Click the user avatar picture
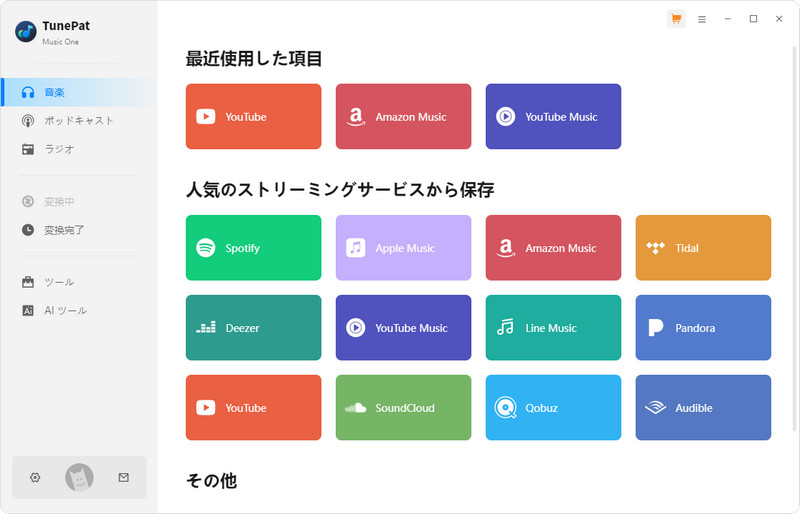The width and height of the screenshot is (800, 514). tap(79, 477)
